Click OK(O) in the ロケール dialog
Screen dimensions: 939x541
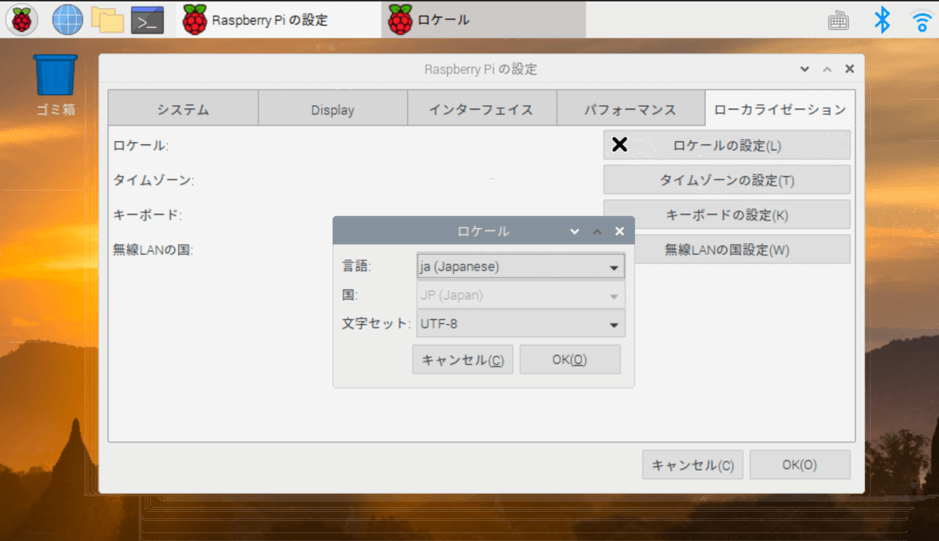570,359
